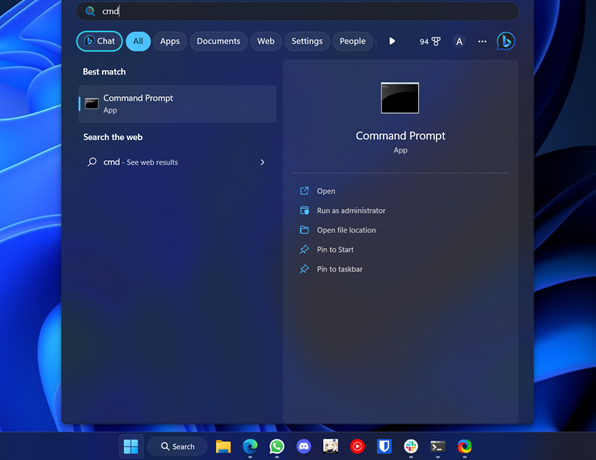596x460 pixels.
Task: Click the Open file location folder icon
Action: (x=304, y=230)
